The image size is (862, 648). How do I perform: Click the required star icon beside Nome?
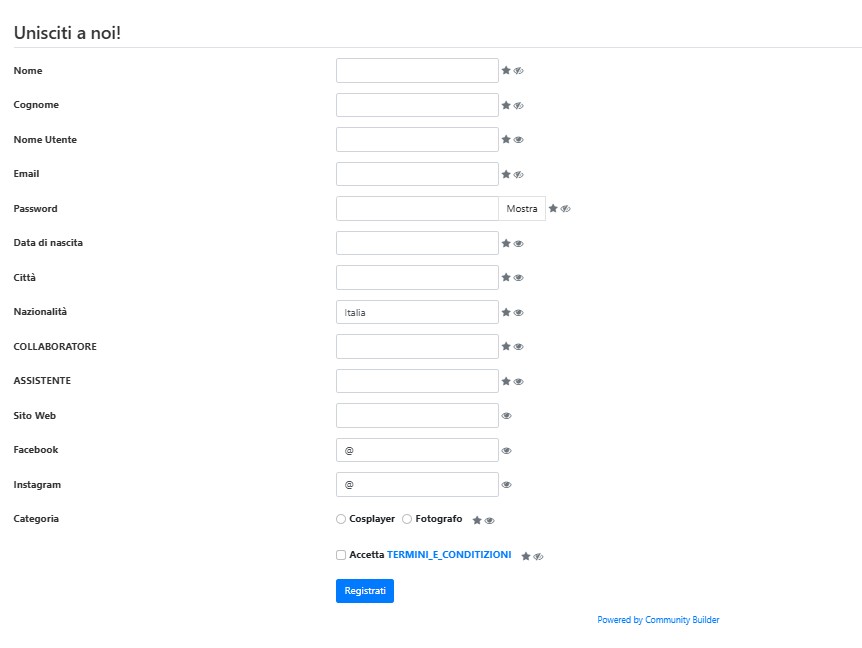[x=506, y=70]
